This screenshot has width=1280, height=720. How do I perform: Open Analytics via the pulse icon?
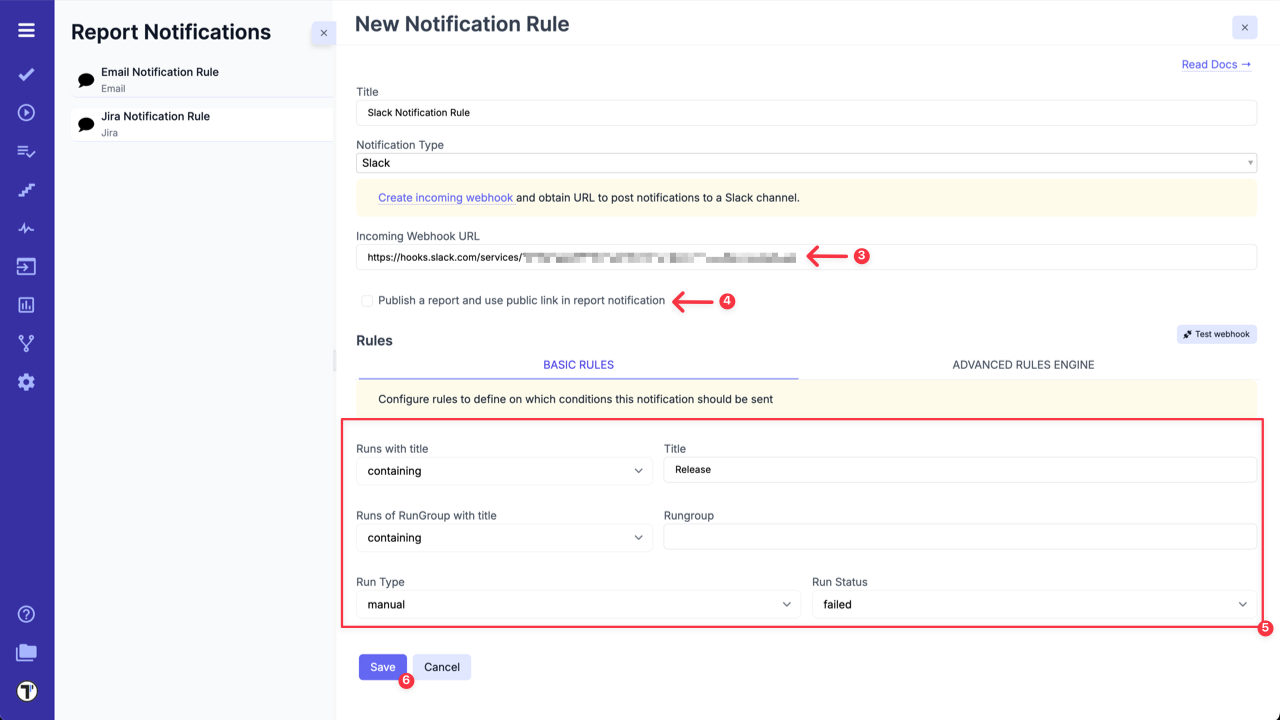(26, 227)
